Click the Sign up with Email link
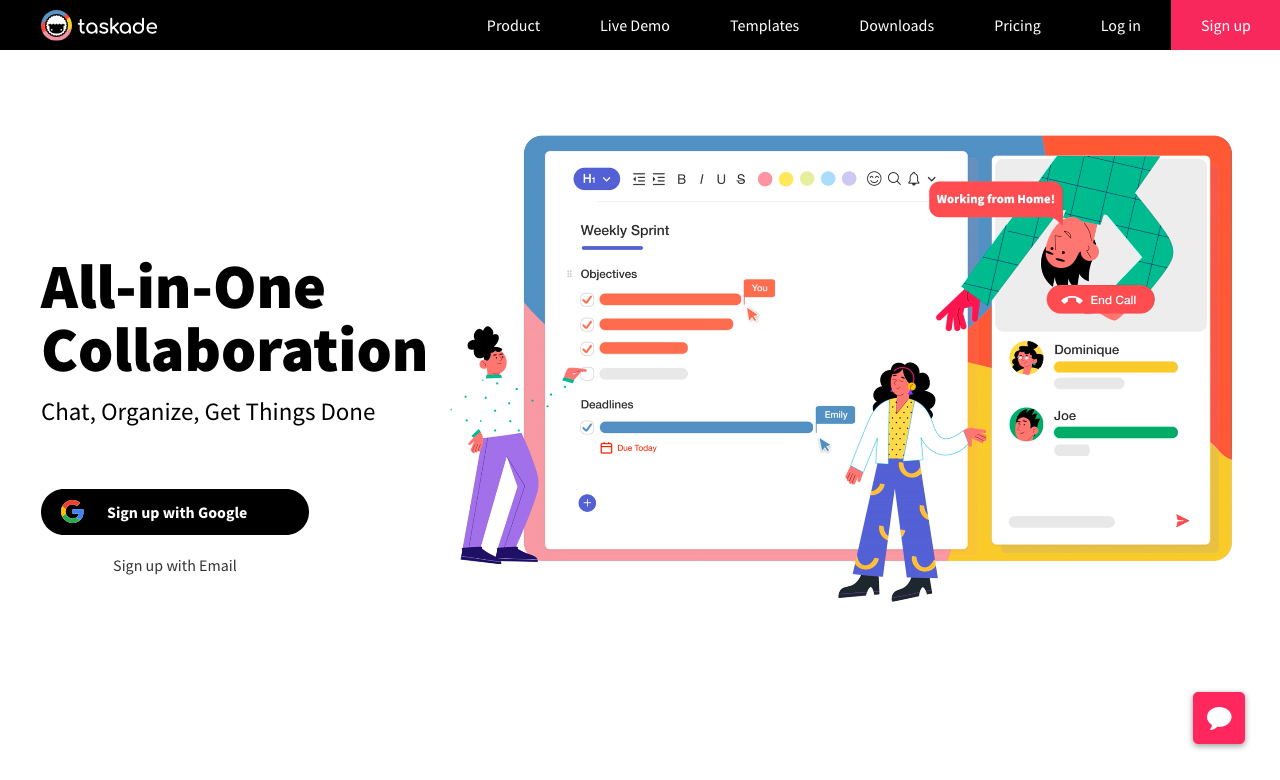This screenshot has width=1280, height=780. click(175, 566)
